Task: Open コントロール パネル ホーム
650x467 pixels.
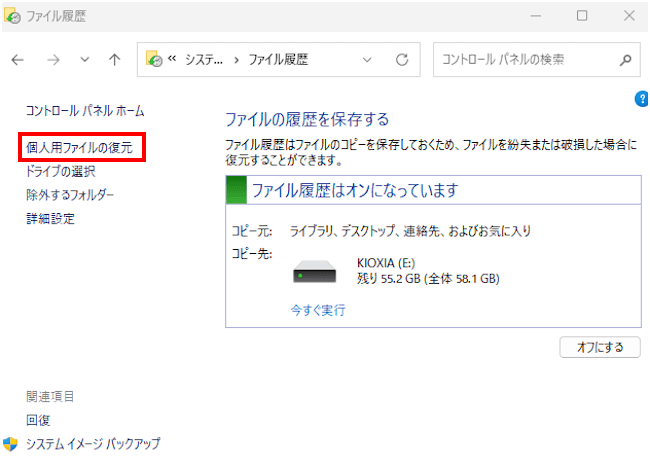Action: click(85, 111)
